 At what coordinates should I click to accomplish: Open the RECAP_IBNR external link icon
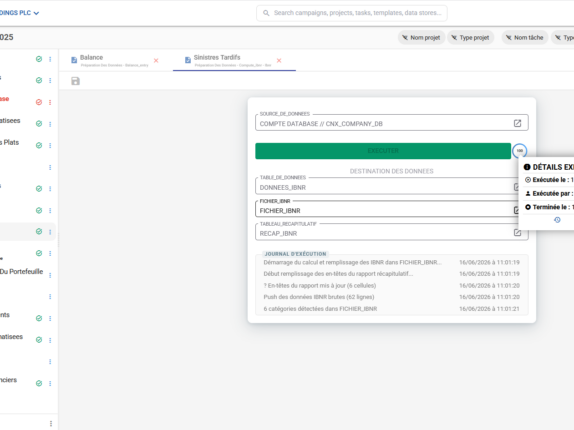517,232
